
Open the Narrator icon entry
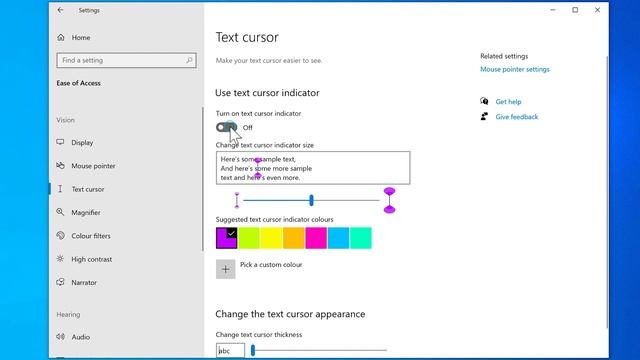60,282
